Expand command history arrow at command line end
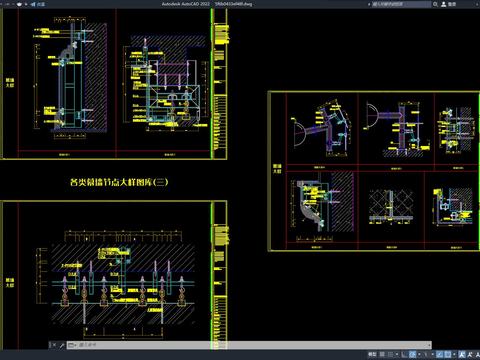 click(x=429, y=345)
